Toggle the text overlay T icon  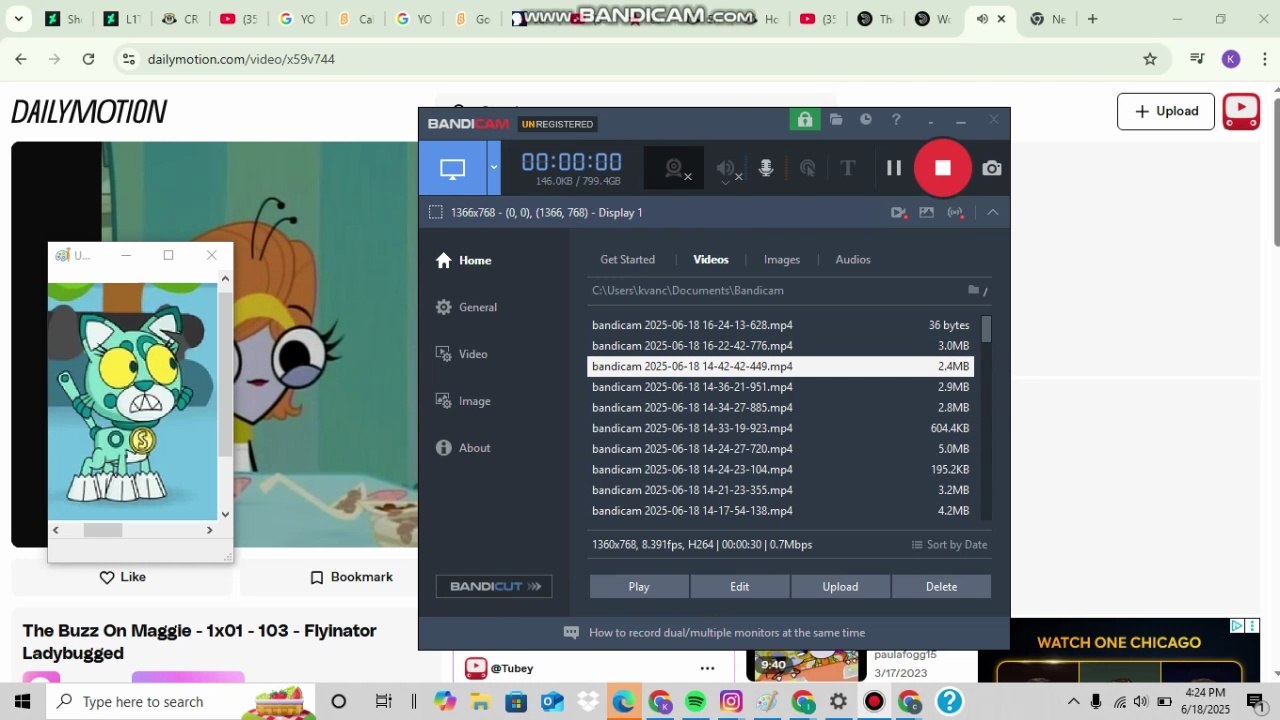click(x=848, y=168)
